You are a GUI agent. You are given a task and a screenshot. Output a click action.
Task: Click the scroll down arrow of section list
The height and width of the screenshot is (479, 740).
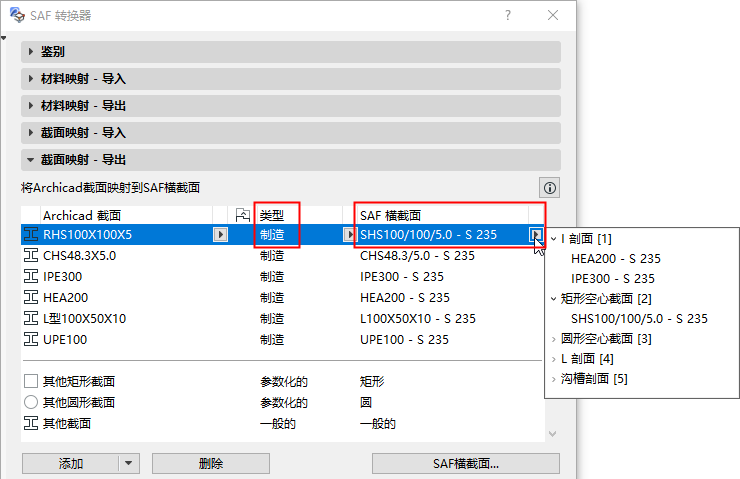pyautogui.click(x=553, y=434)
